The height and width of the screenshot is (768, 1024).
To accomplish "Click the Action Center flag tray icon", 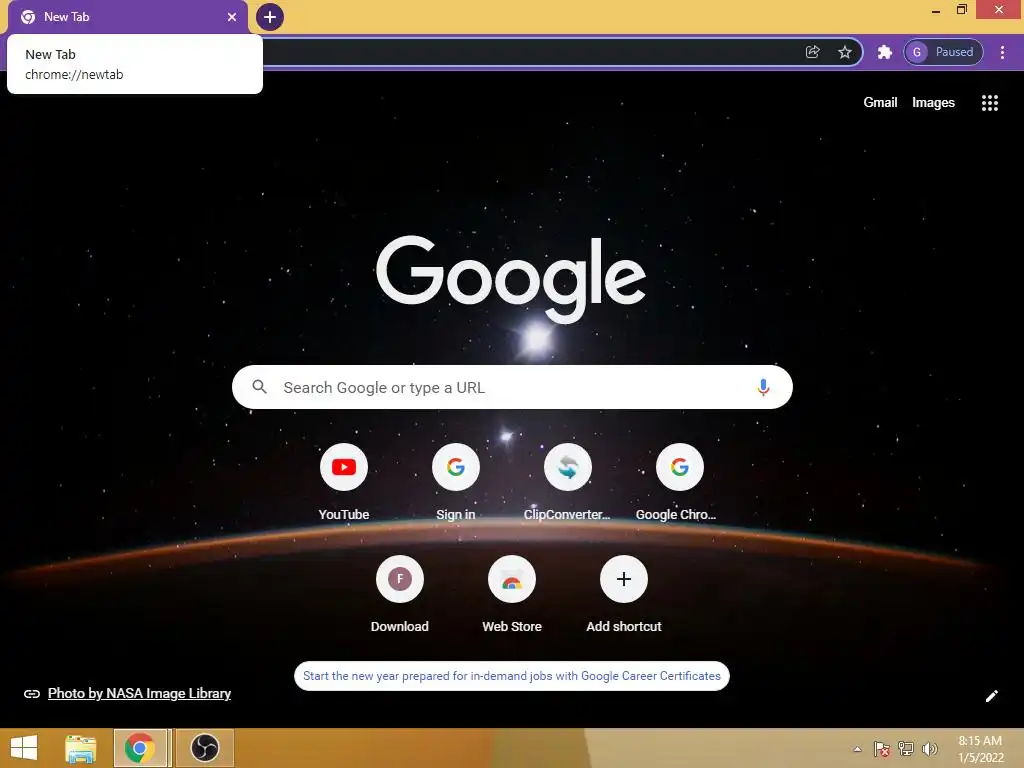I will pyautogui.click(x=881, y=749).
